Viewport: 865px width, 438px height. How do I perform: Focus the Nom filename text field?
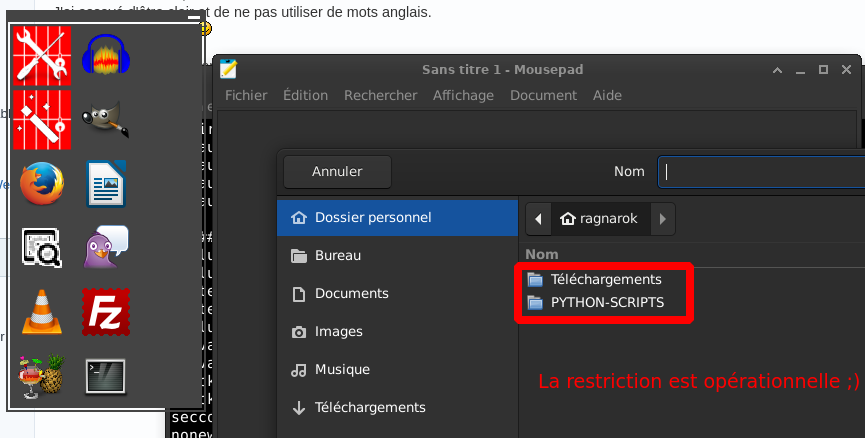pyautogui.click(x=760, y=171)
